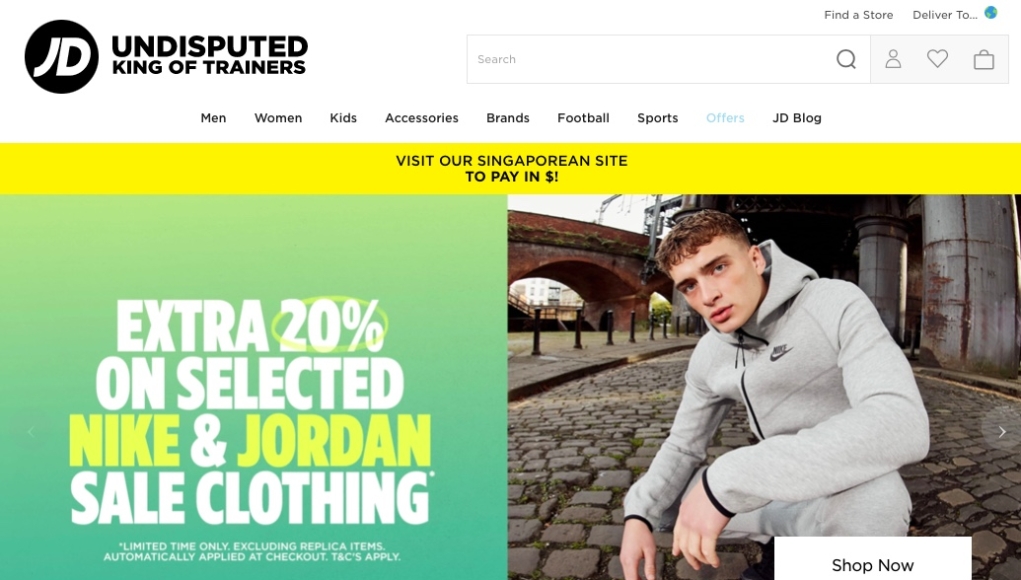
Task: Expand the Kids category menu
Action: click(x=343, y=118)
